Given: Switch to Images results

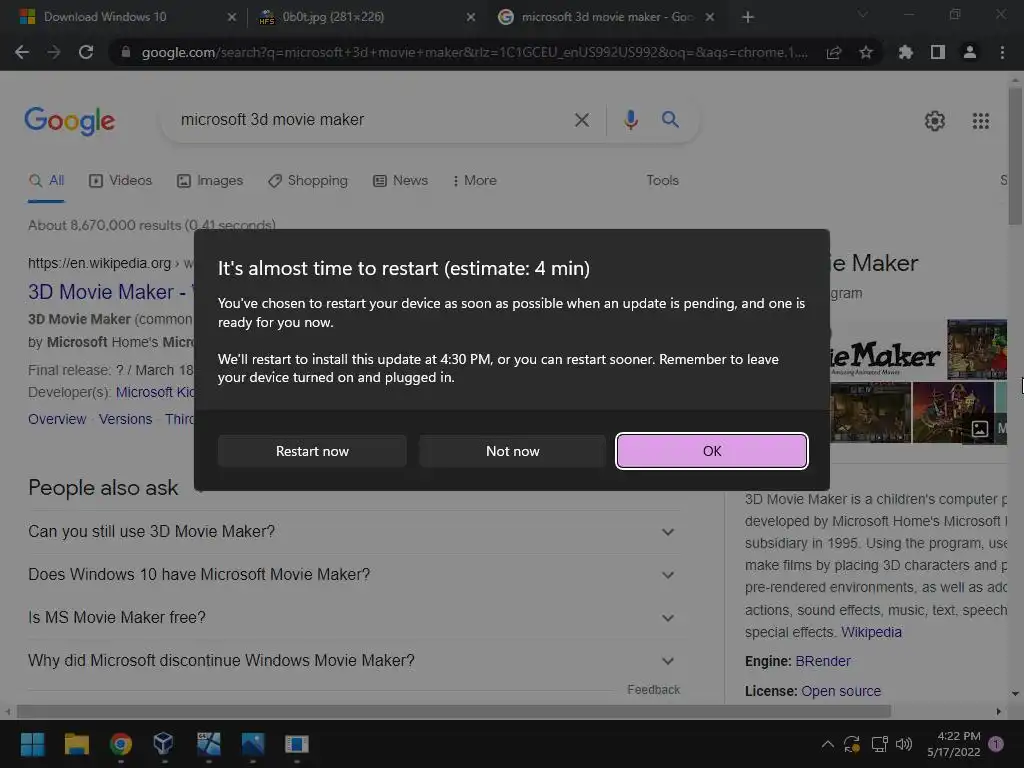Looking at the screenshot, I should point(210,180).
